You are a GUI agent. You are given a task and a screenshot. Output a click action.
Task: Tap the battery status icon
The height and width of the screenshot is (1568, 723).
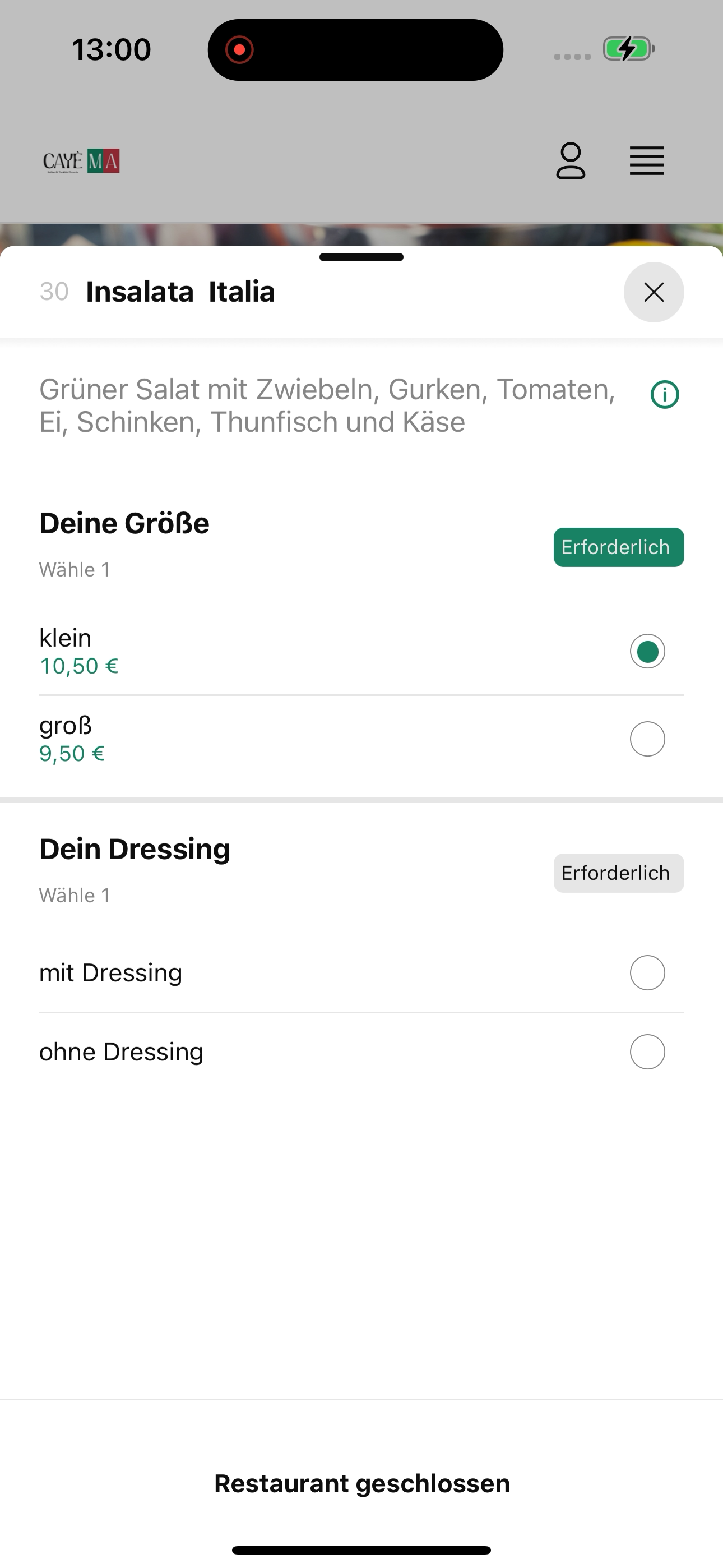pos(629,49)
